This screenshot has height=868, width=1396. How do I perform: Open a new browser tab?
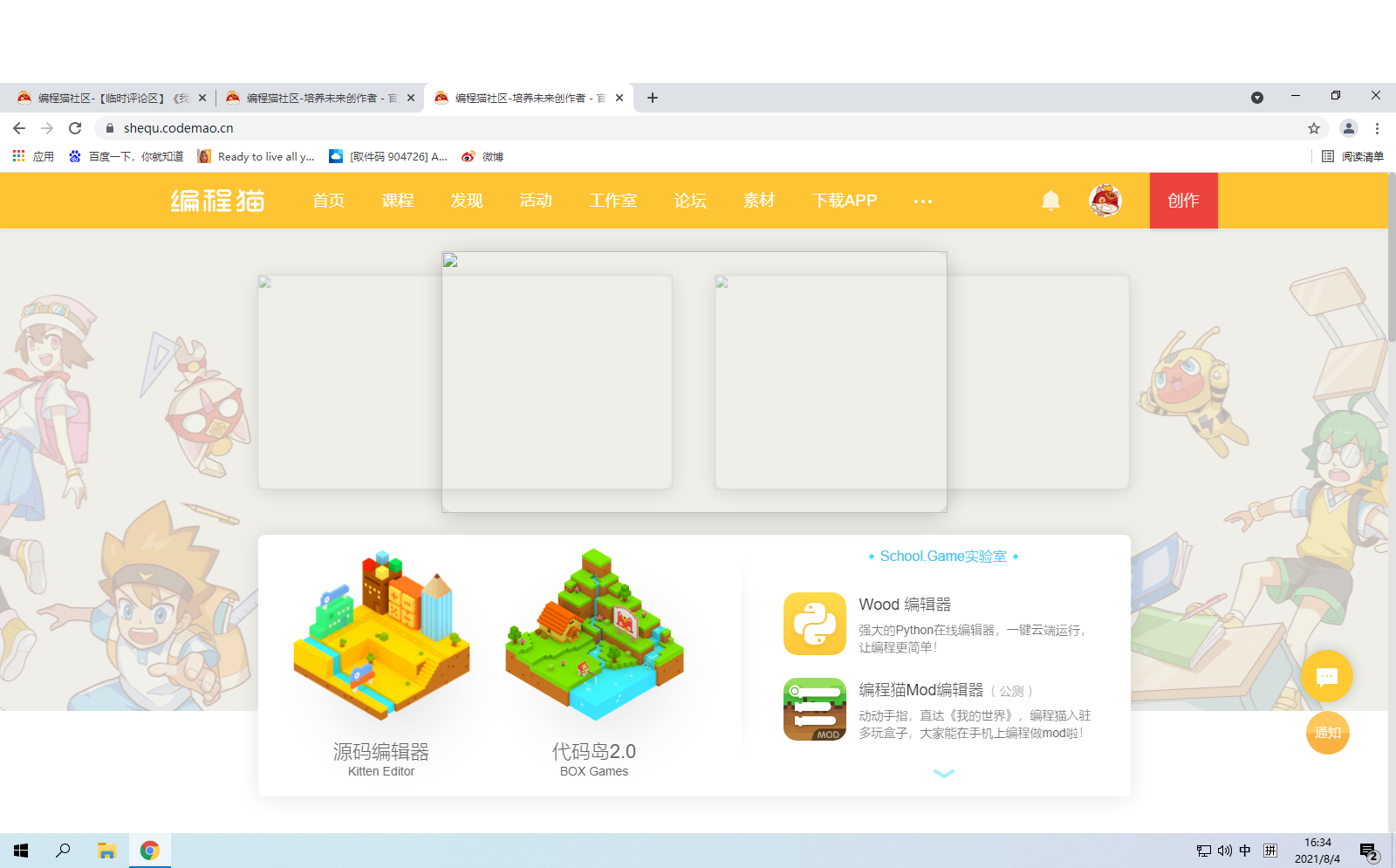click(x=653, y=98)
